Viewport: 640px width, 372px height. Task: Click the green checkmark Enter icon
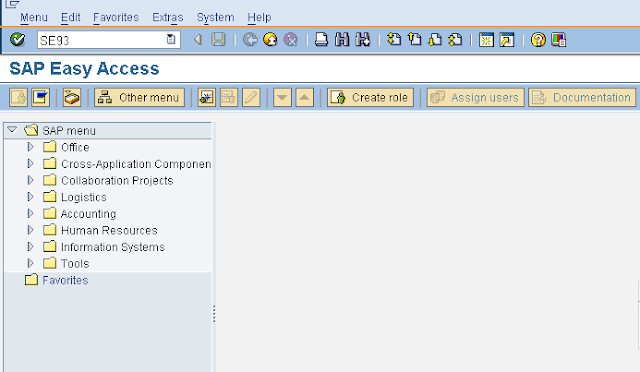click(17, 40)
